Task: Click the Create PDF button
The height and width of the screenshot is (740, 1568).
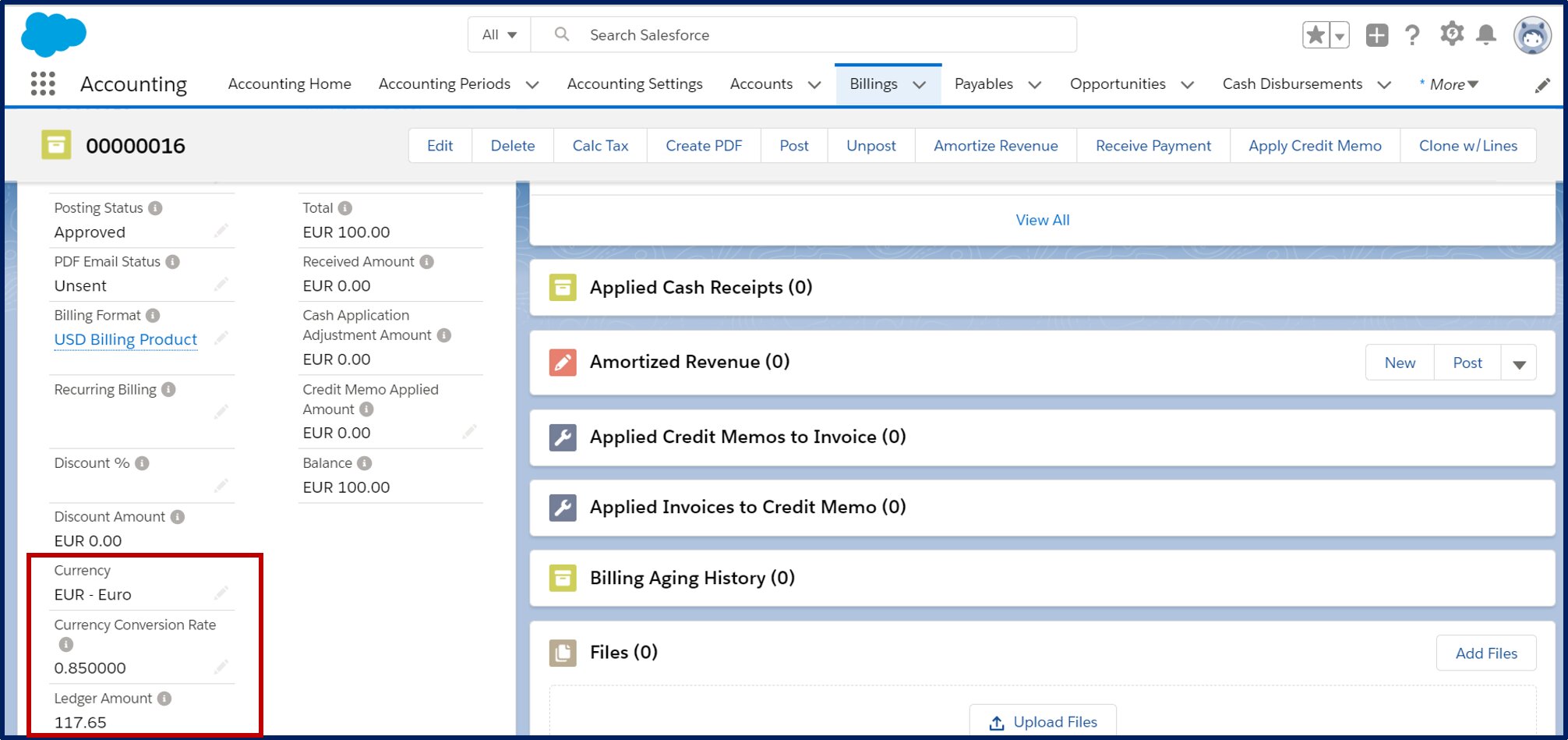Action: [704, 146]
